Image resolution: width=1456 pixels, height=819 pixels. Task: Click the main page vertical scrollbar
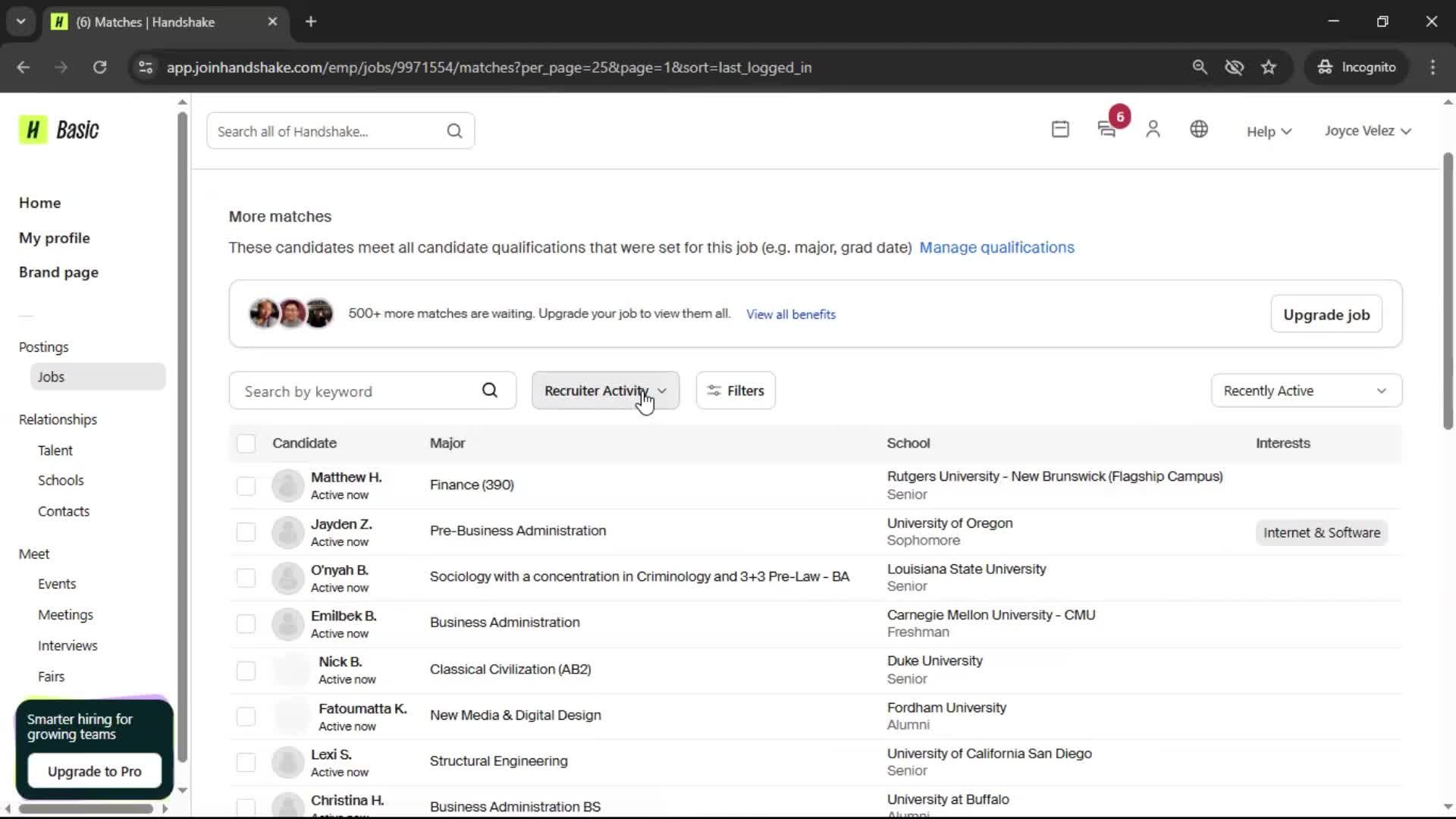click(x=1448, y=292)
